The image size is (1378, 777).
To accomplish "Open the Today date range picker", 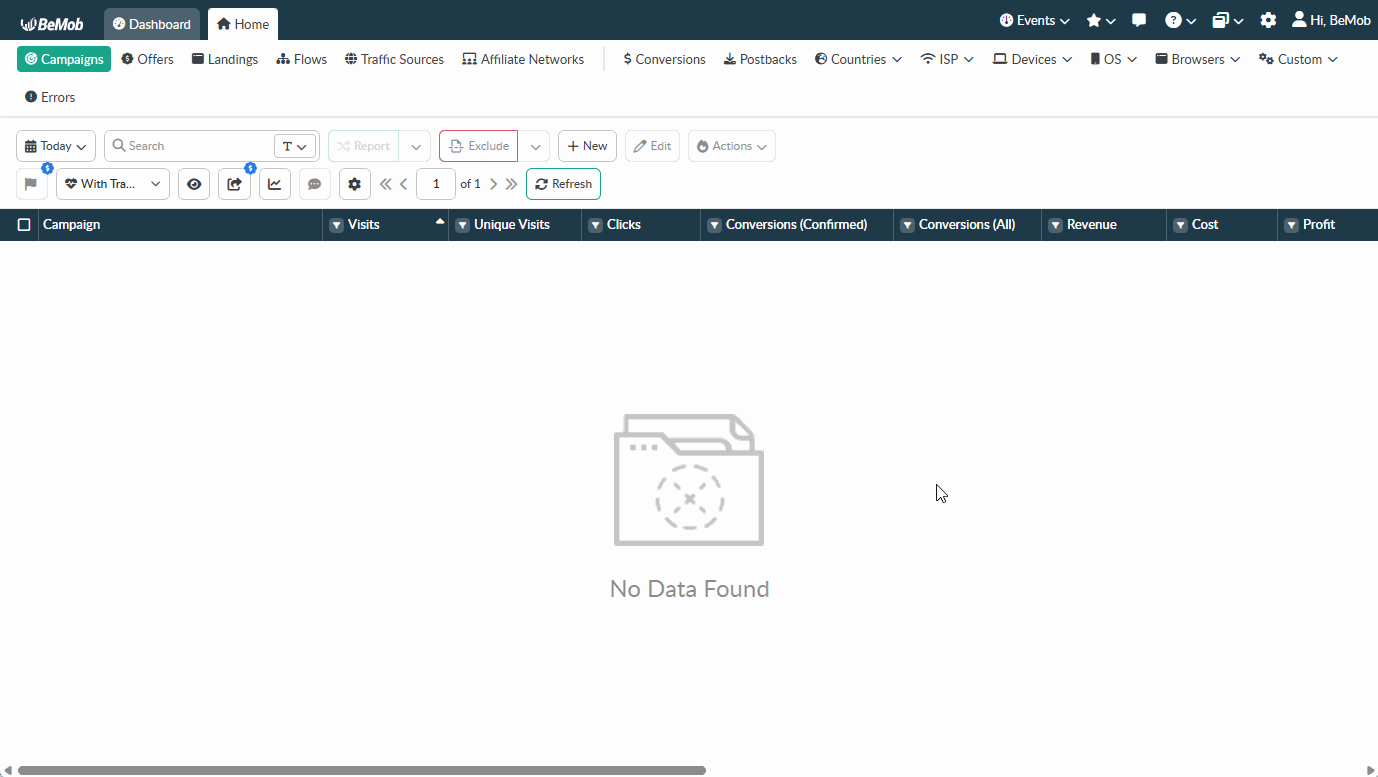I will tap(56, 146).
